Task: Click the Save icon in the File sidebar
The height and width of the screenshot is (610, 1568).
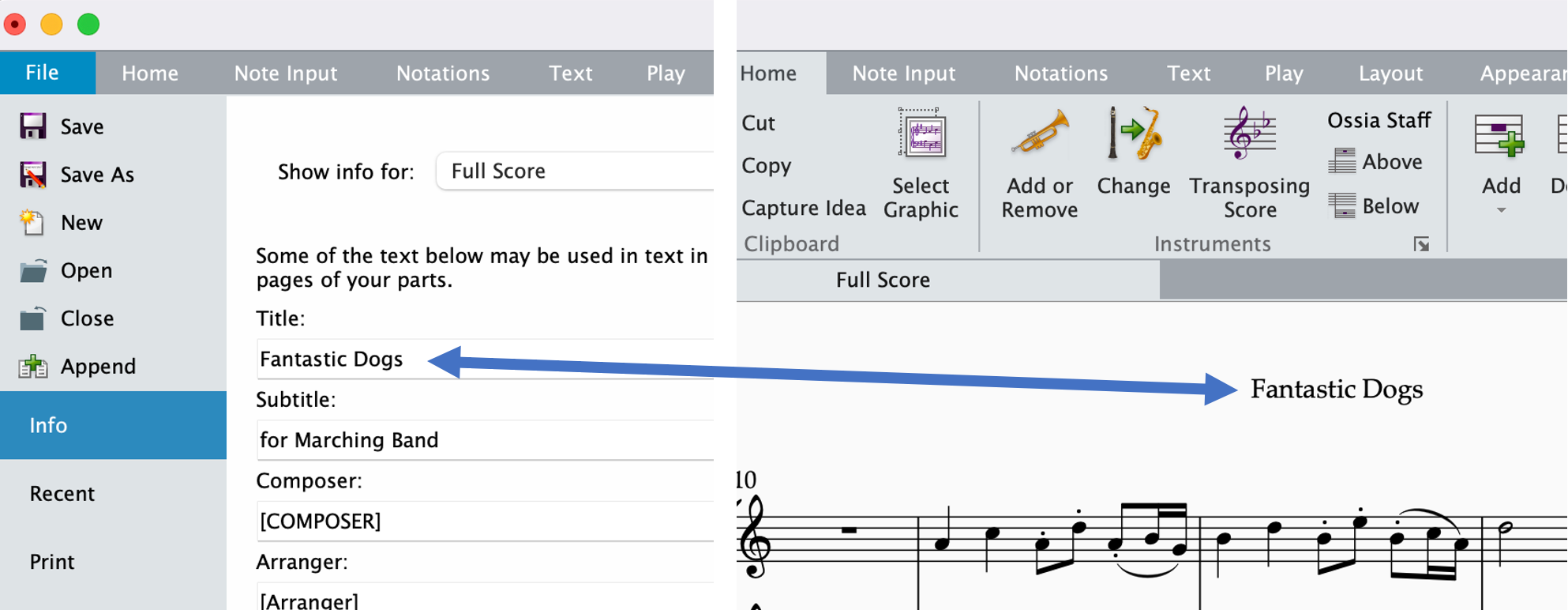Action: click(33, 126)
